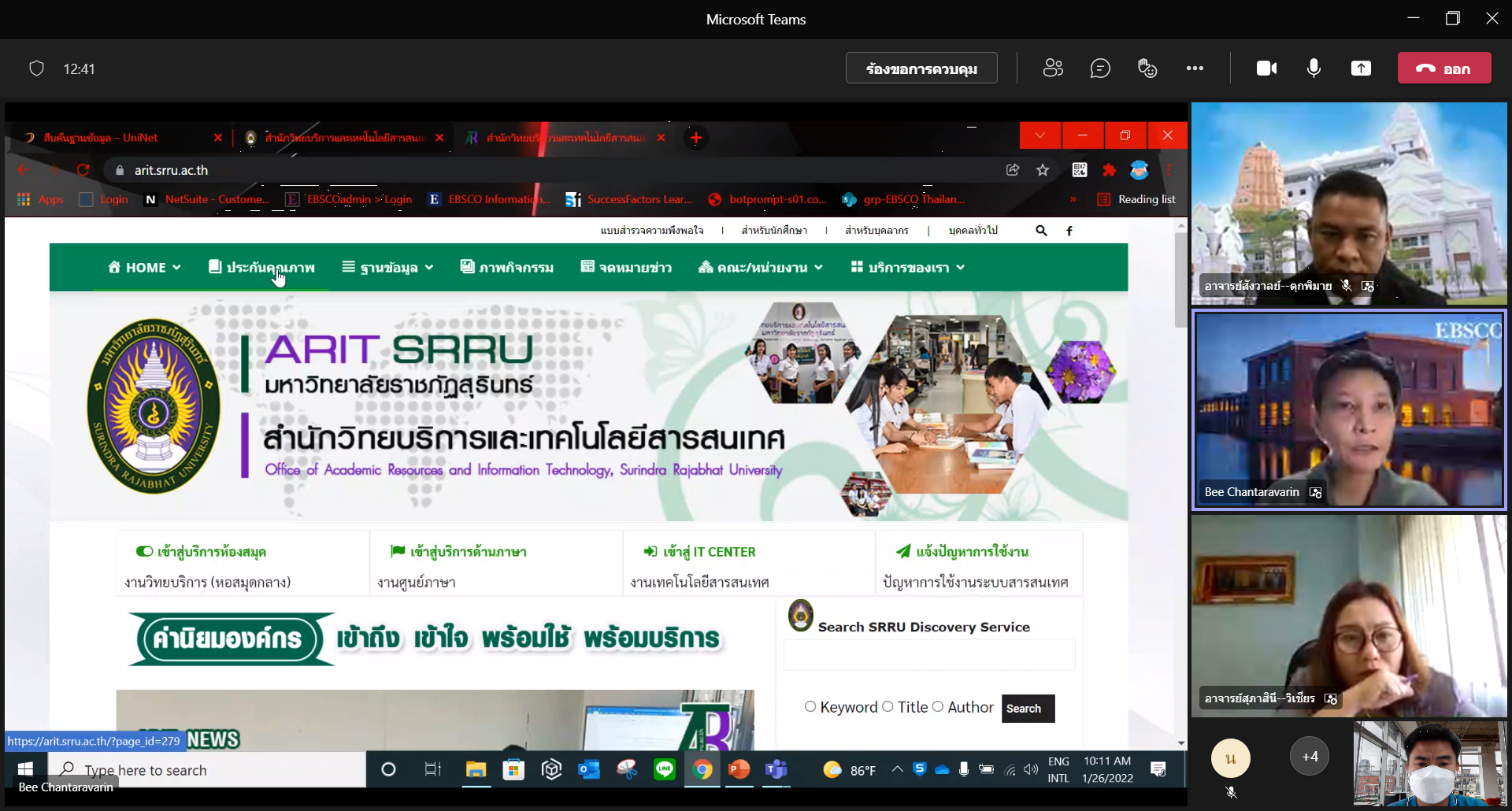Open the more actions ellipsis menu

tap(1195, 69)
